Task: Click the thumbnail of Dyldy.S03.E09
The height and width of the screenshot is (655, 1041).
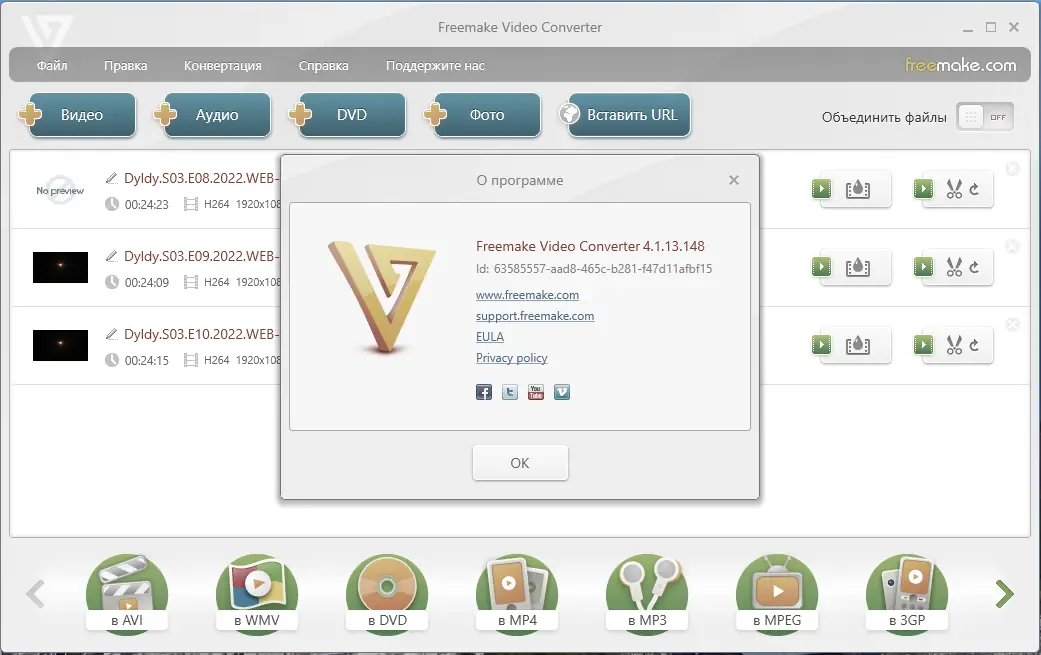Action: click(x=60, y=267)
